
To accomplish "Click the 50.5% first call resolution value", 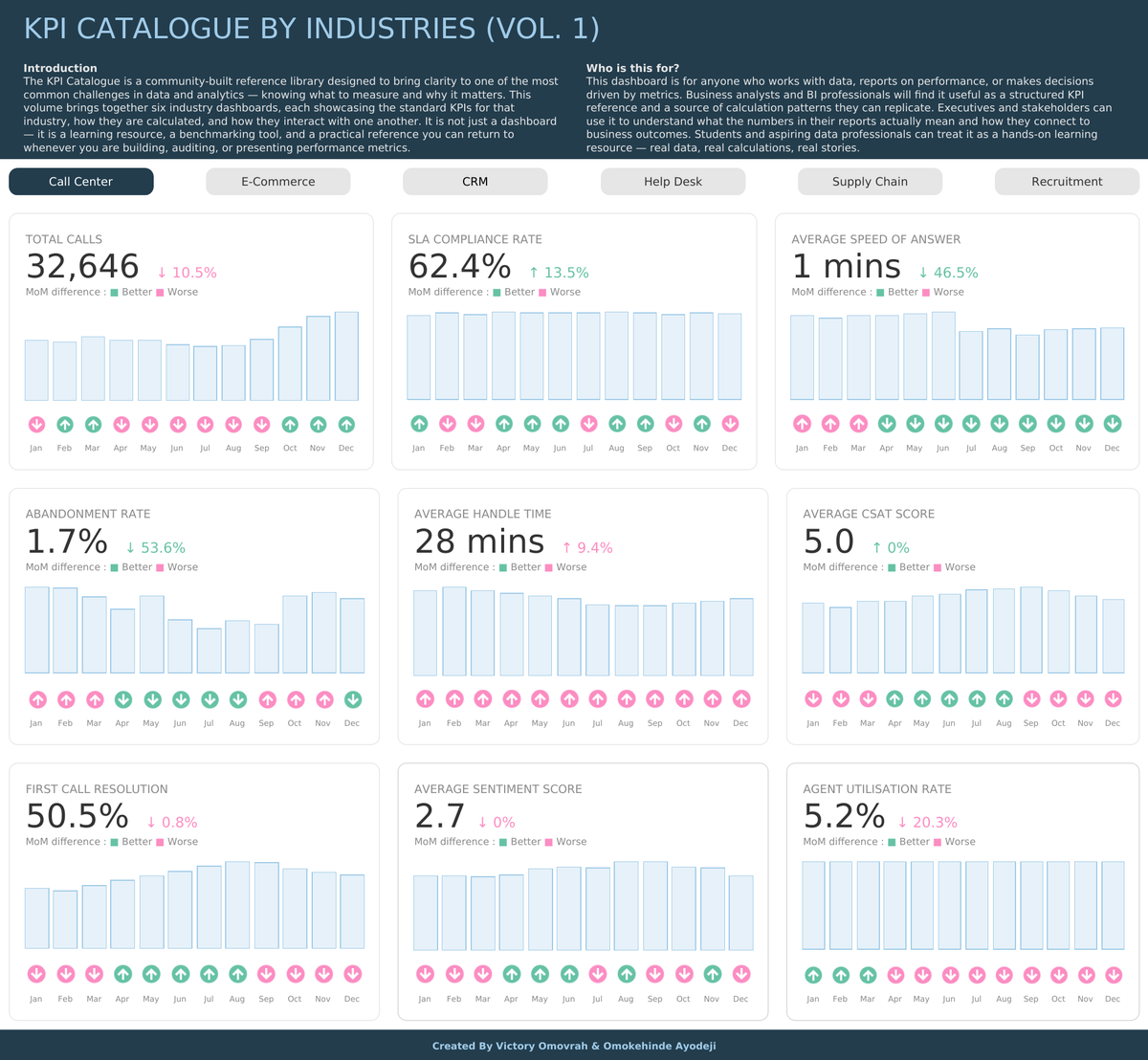I will [x=77, y=817].
